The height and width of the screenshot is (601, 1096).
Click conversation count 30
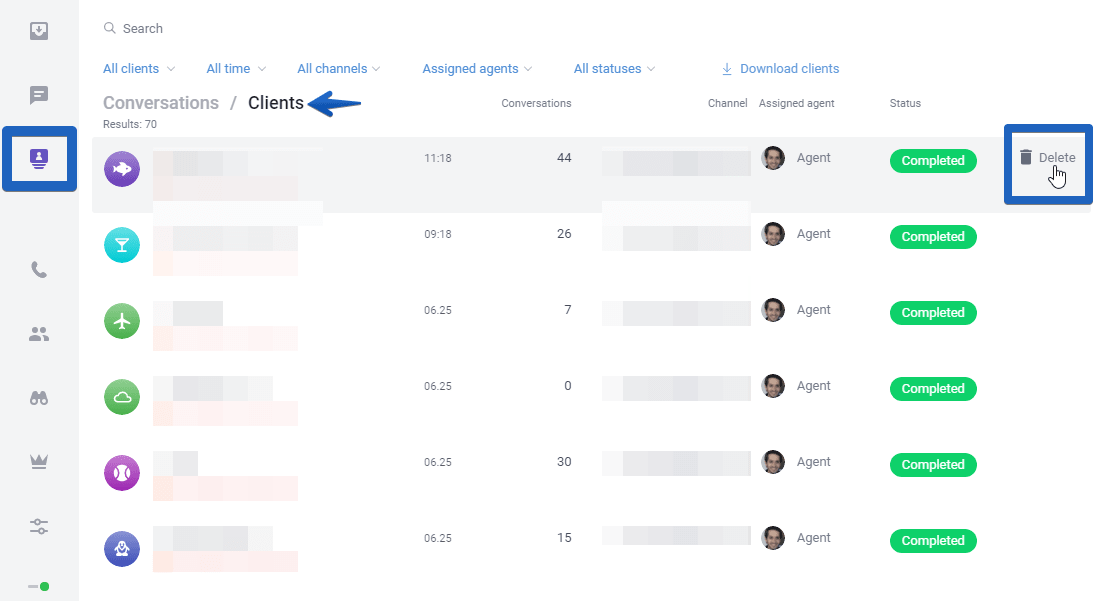[564, 462]
